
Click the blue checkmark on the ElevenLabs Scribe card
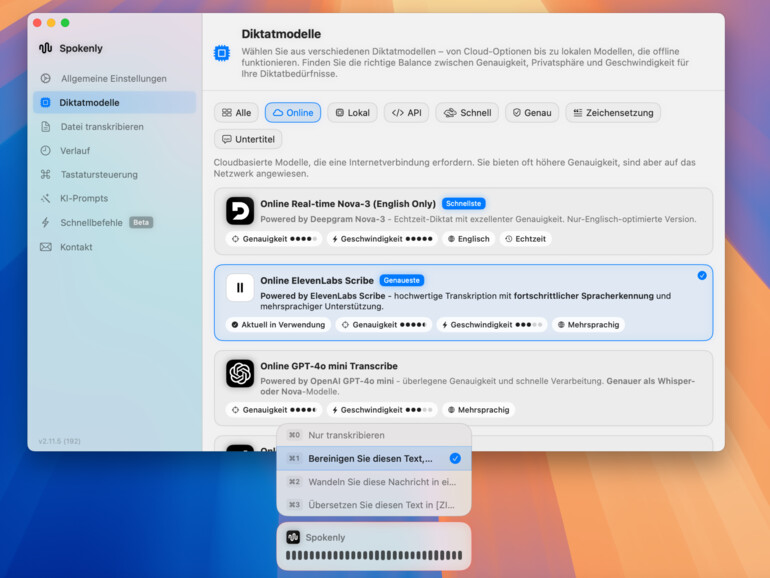tap(702, 275)
